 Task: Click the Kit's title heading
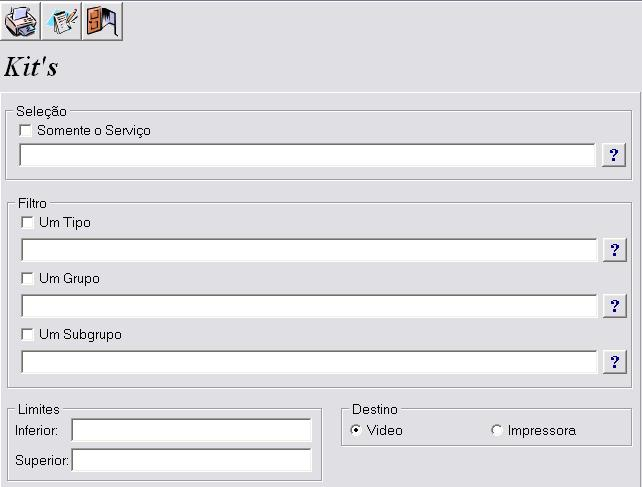point(31,67)
